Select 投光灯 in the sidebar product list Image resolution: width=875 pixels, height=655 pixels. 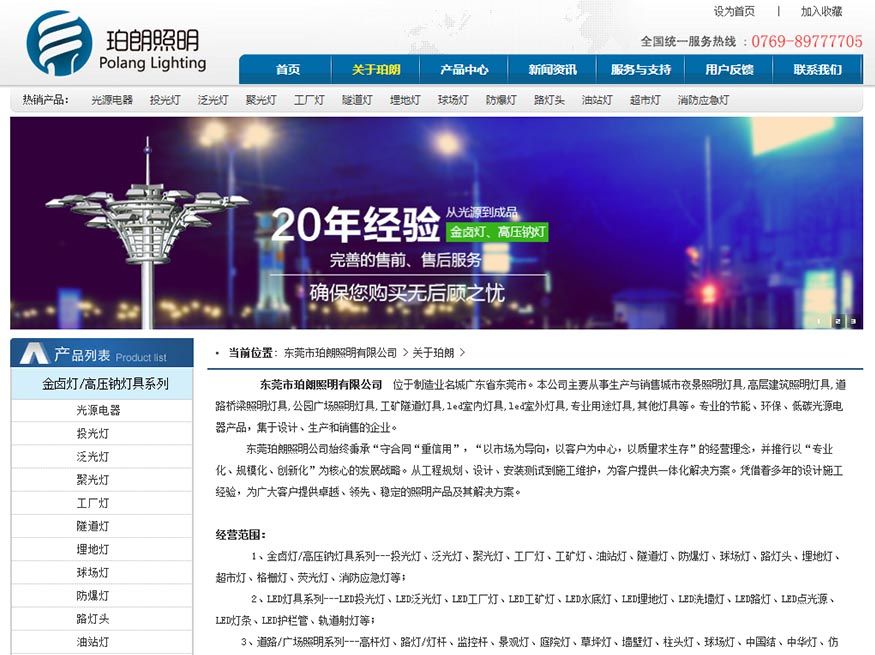click(x=93, y=433)
